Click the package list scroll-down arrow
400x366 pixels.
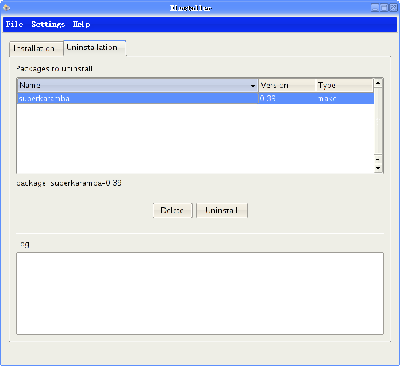(x=378, y=168)
